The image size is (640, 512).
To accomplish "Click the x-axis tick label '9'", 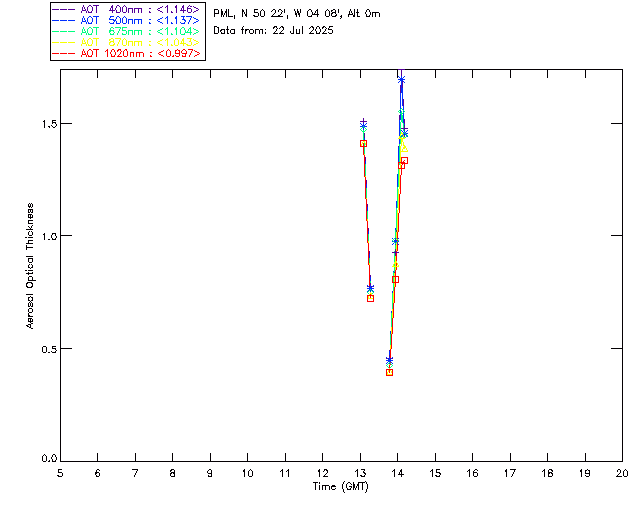I will [210, 473].
